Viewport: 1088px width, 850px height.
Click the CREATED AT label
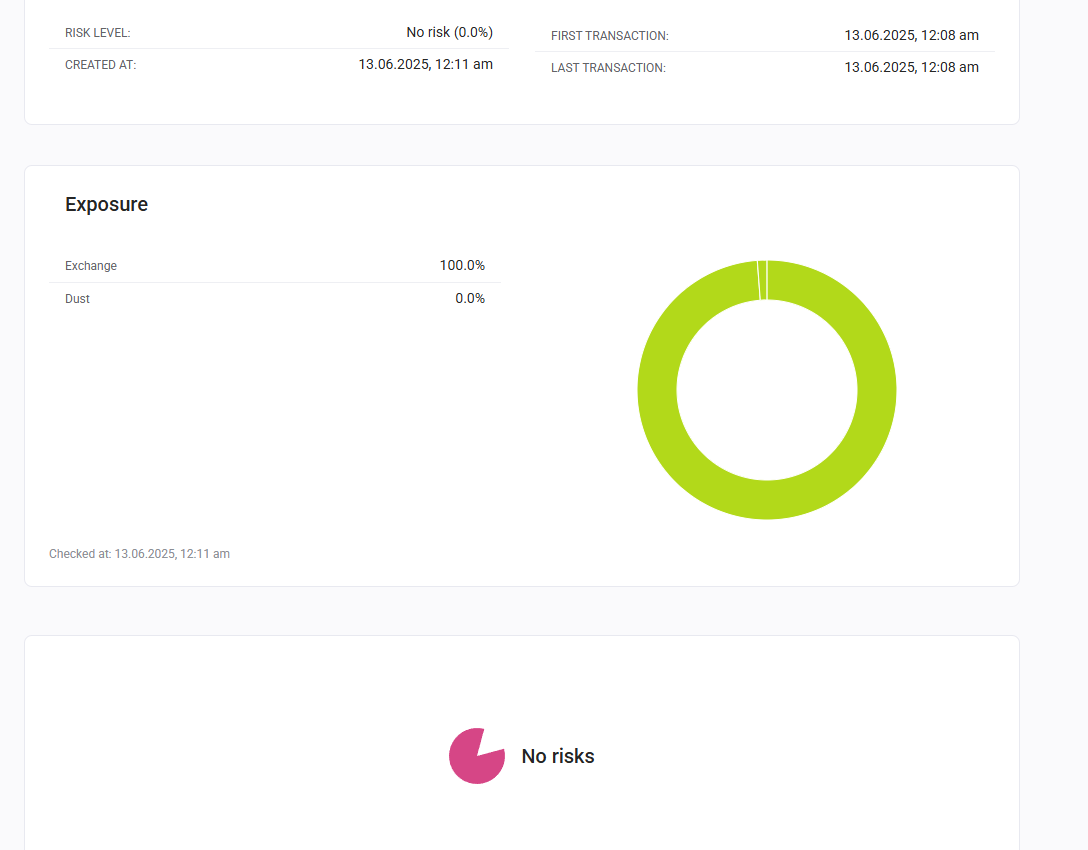tap(100, 65)
